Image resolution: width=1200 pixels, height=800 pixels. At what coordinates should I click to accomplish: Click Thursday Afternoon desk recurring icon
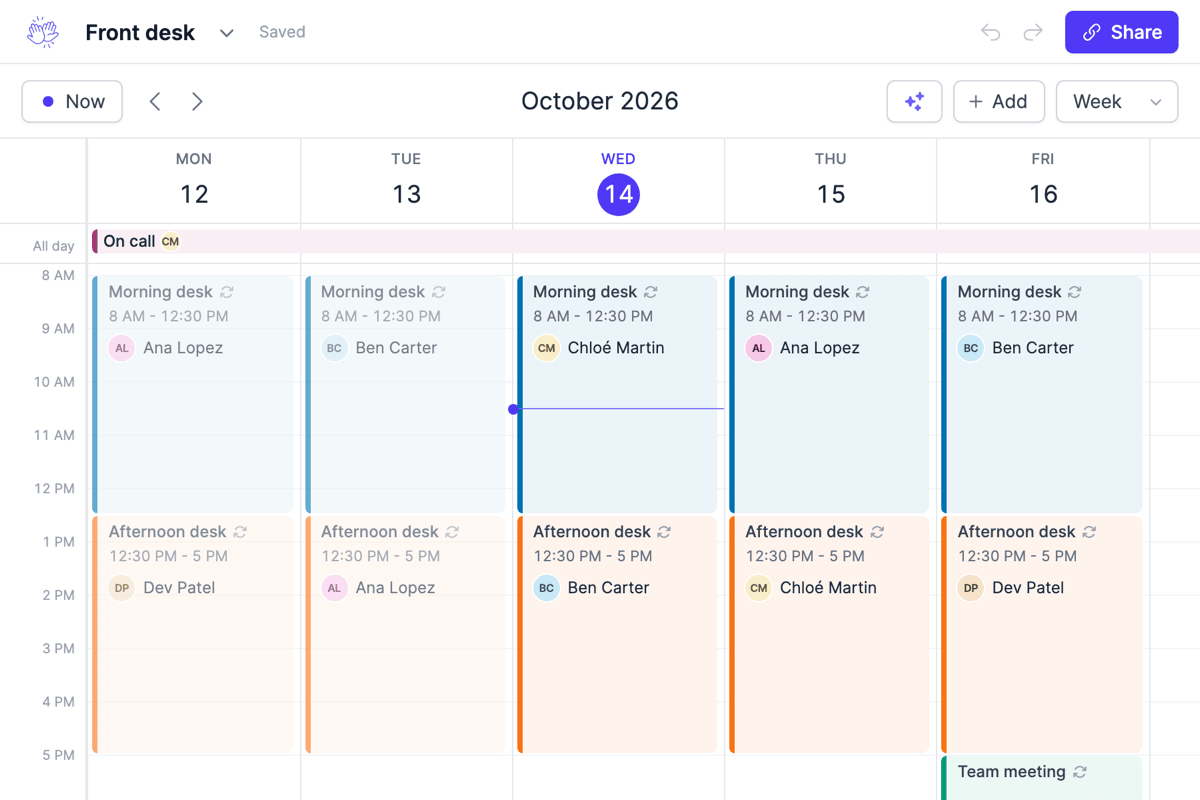coord(877,532)
